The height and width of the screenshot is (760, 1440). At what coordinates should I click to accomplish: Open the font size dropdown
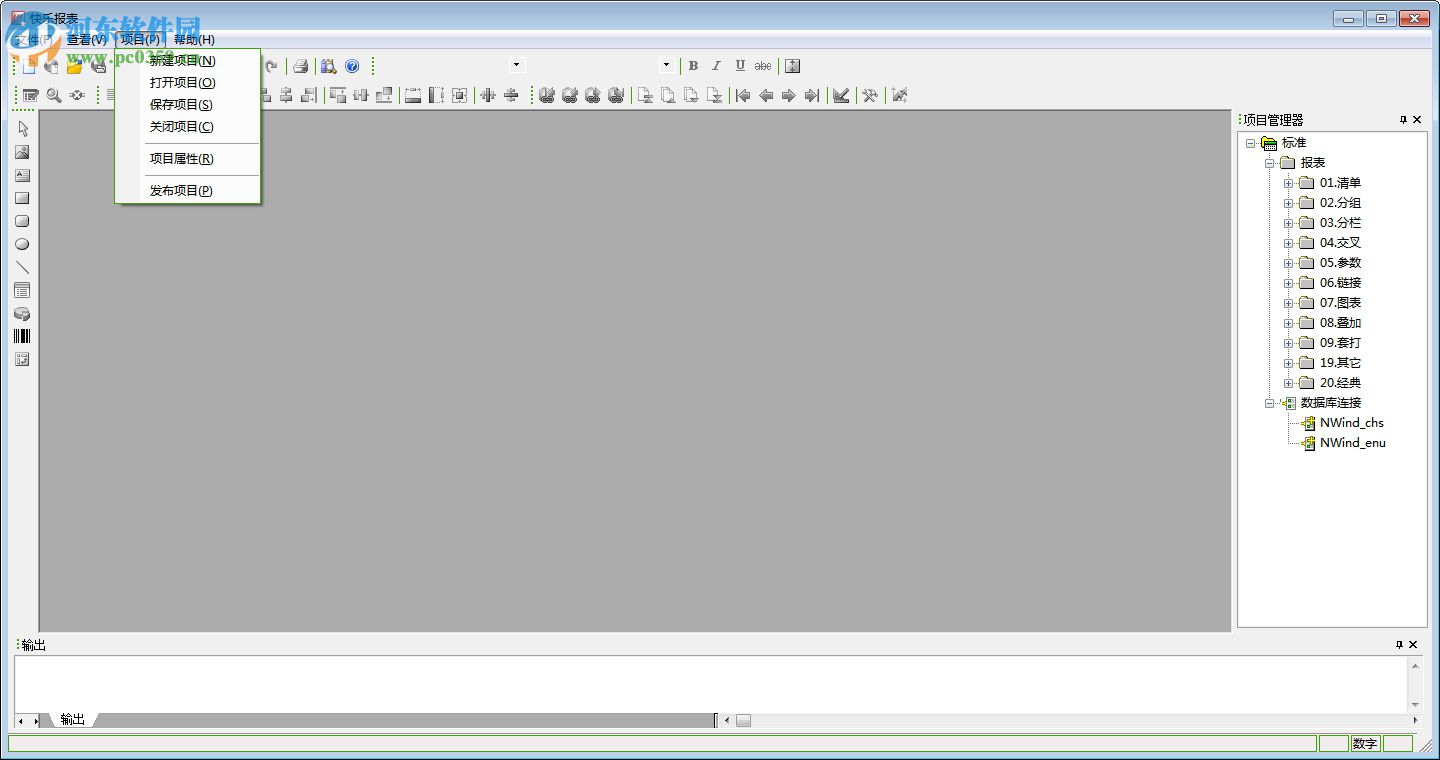[x=667, y=65]
